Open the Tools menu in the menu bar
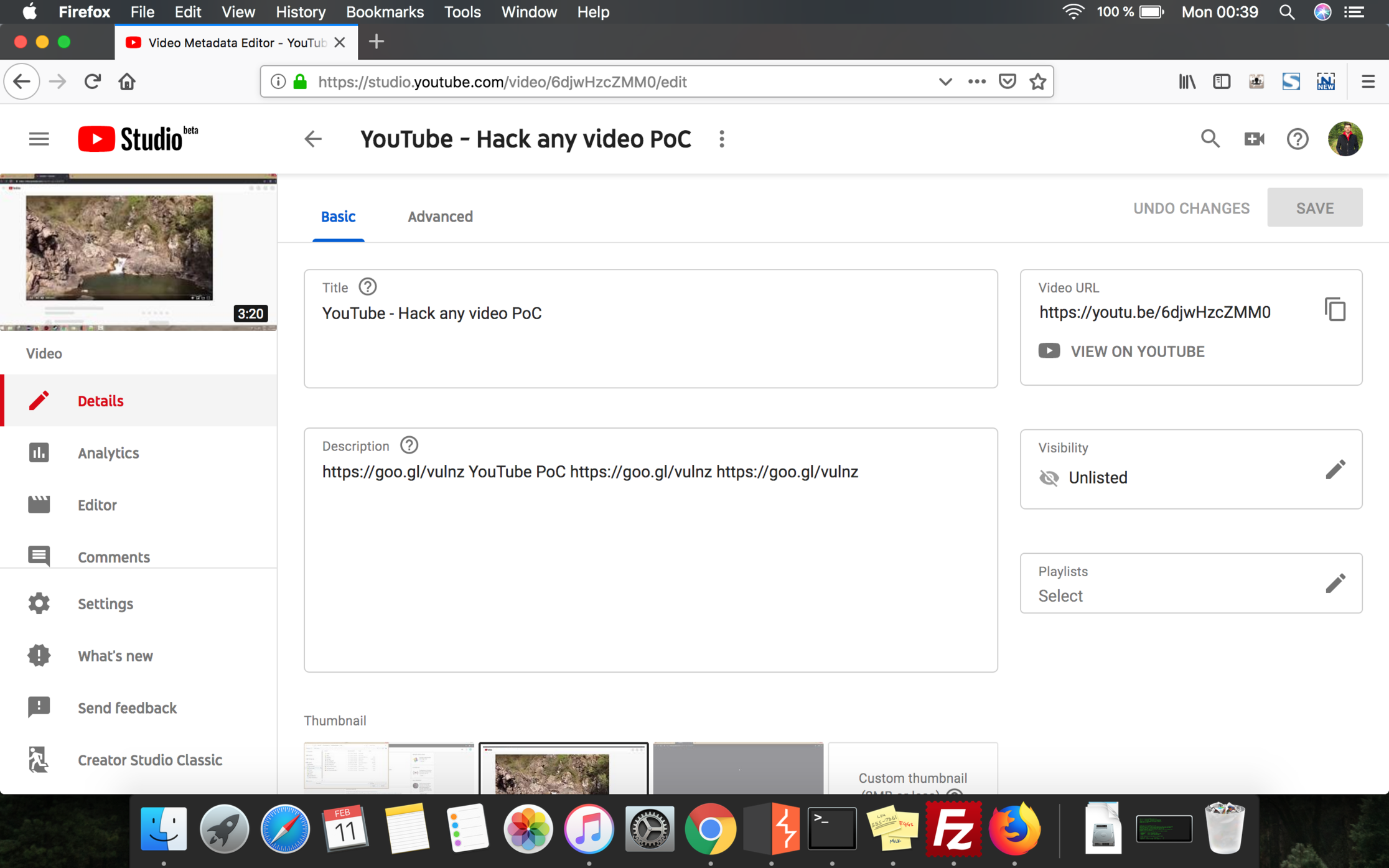1389x868 pixels. (462, 12)
